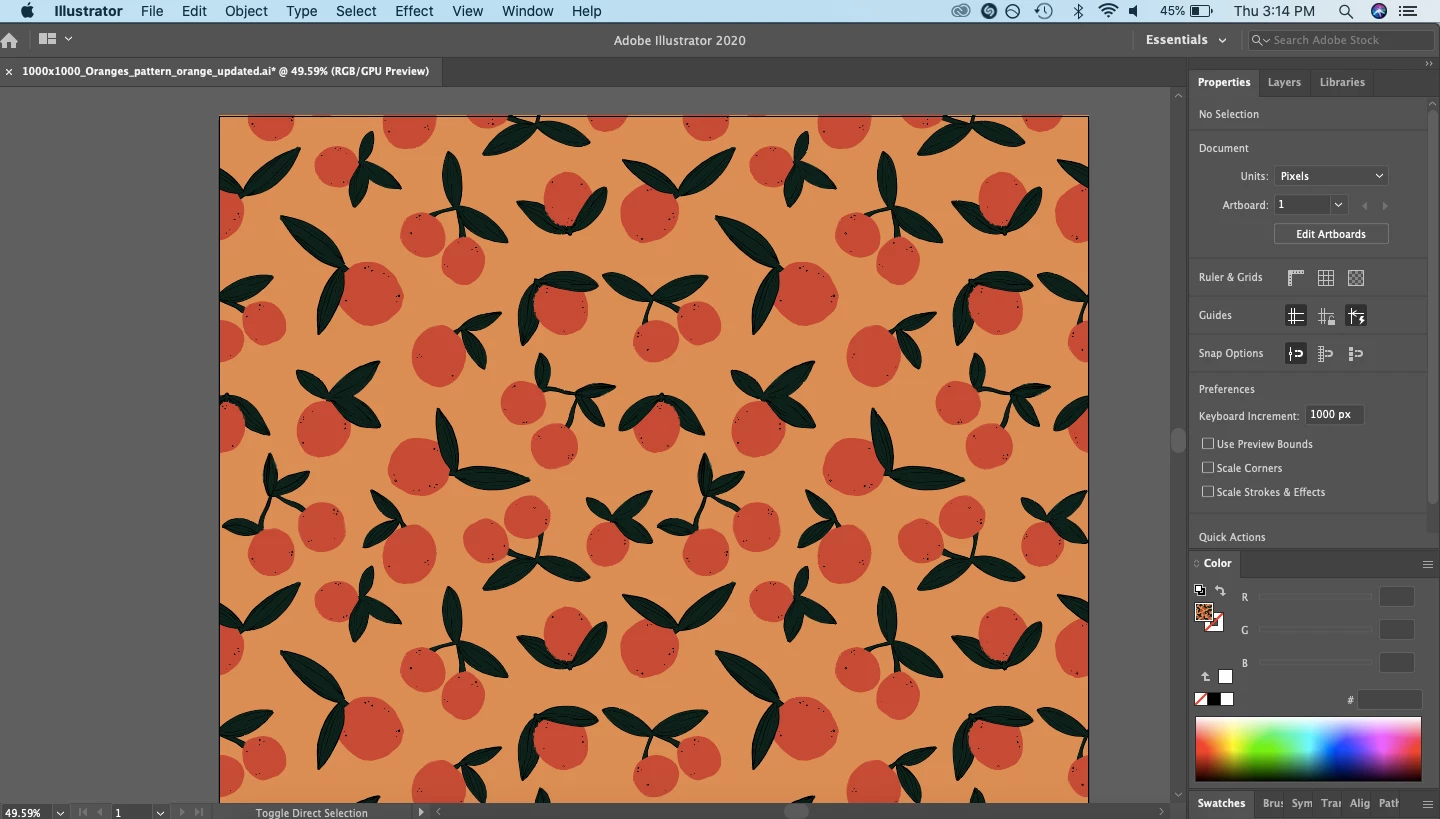Viewport: 1440px width, 819px height.
Task: Close the Oranges pattern document tab
Action: pos(9,72)
